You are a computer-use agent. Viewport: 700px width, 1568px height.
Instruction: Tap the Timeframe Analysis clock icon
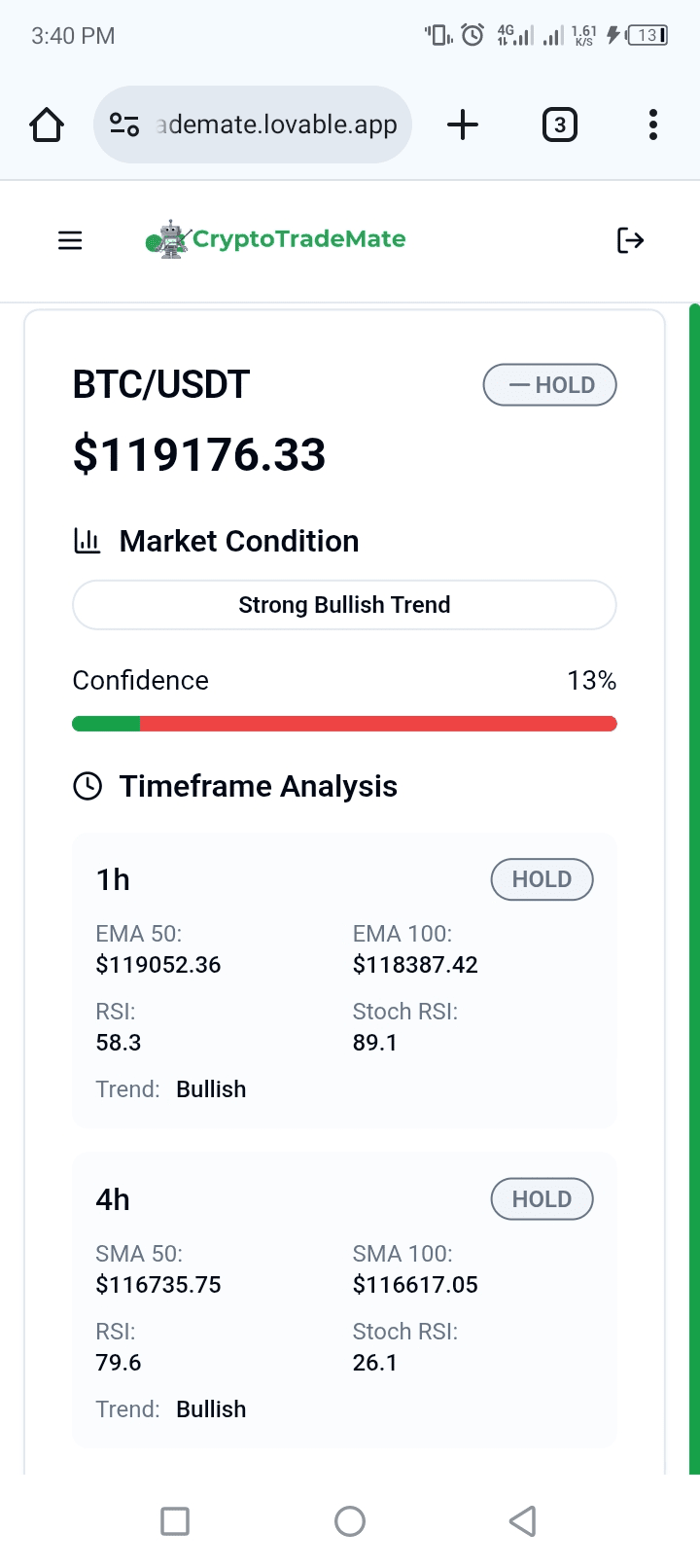click(x=87, y=786)
